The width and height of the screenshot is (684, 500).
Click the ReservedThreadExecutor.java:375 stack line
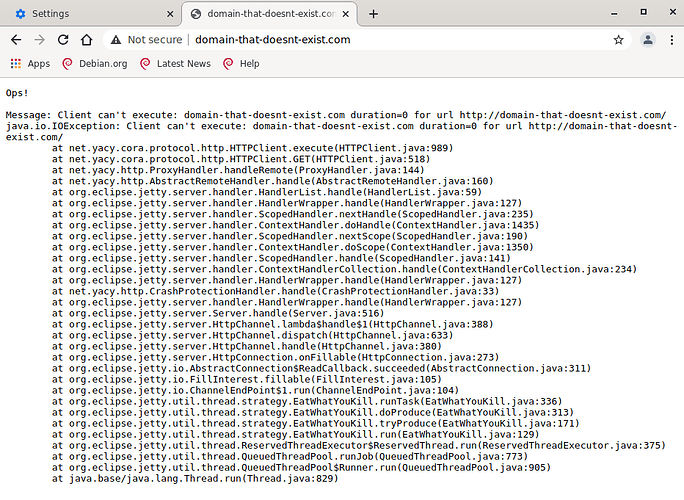coord(359,445)
